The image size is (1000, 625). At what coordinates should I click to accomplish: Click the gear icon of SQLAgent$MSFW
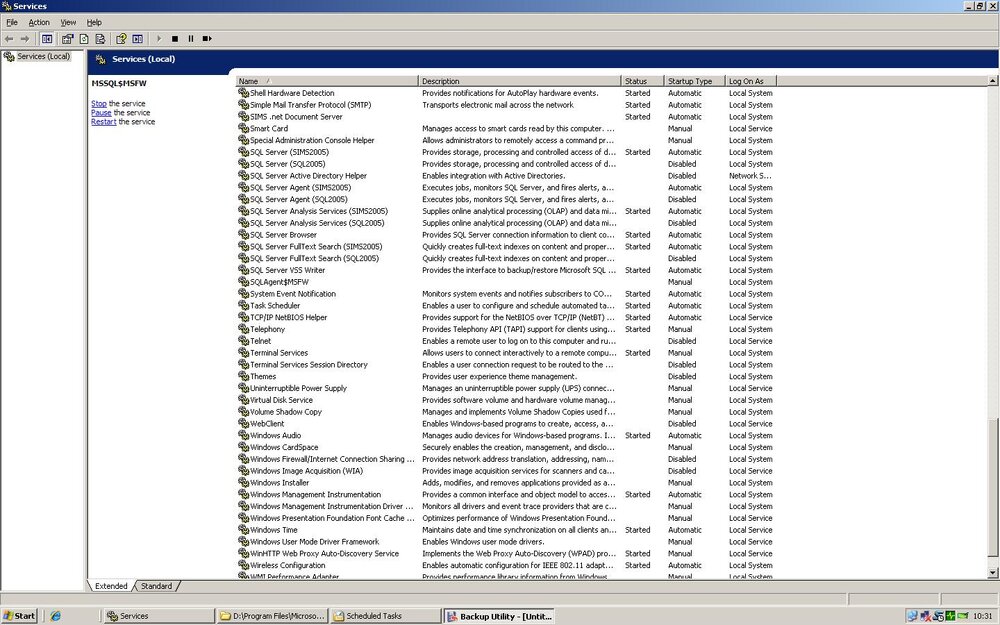pyautogui.click(x=243, y=282)
